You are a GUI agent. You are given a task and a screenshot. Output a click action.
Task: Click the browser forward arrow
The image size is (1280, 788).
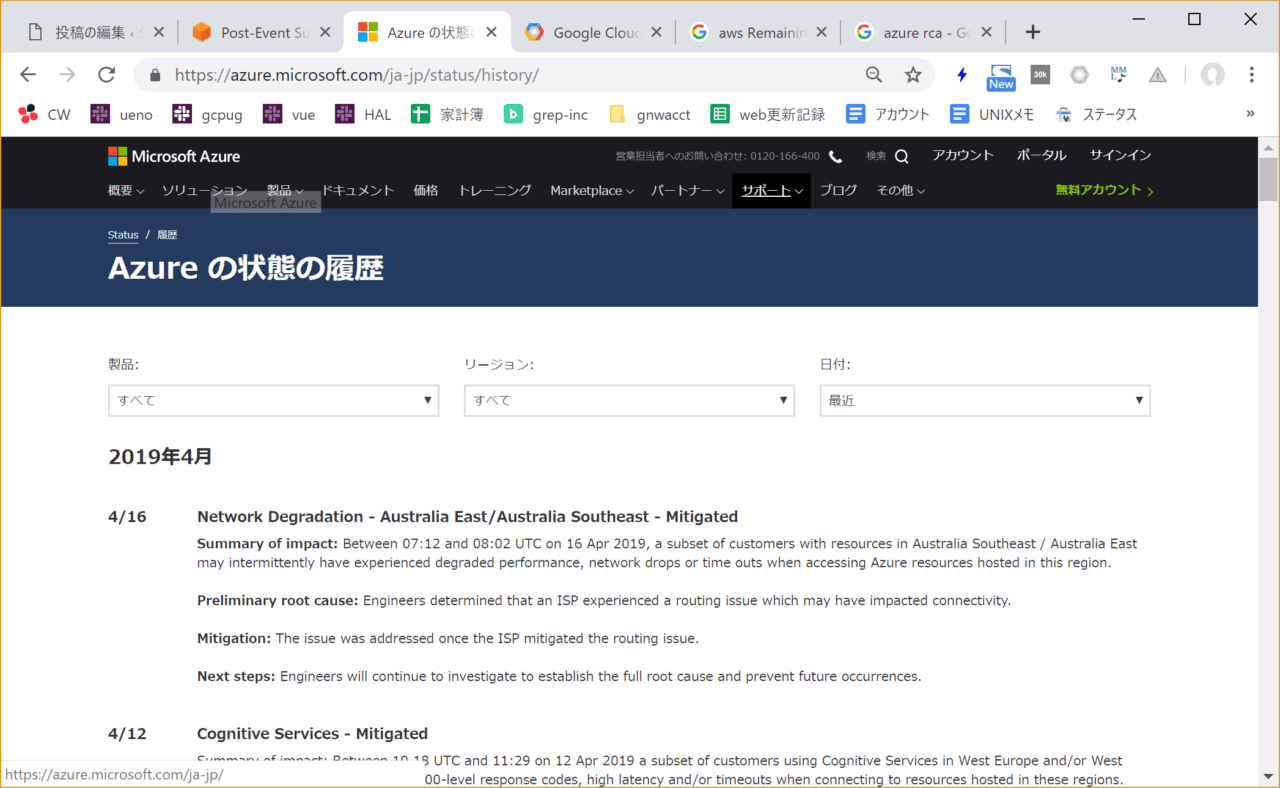coord(67,75)
